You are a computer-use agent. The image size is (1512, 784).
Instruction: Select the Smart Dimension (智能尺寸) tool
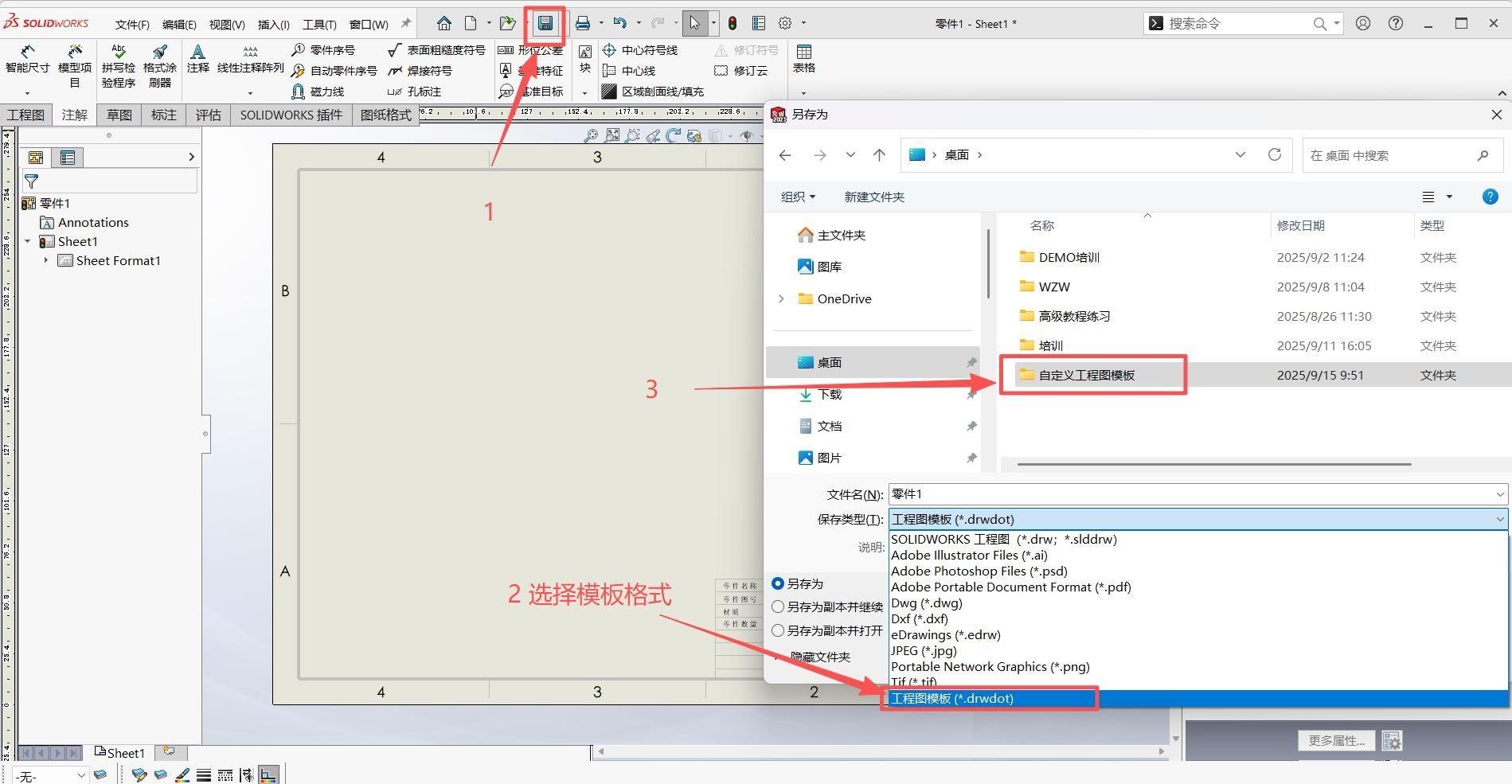[x=28, y=60]
